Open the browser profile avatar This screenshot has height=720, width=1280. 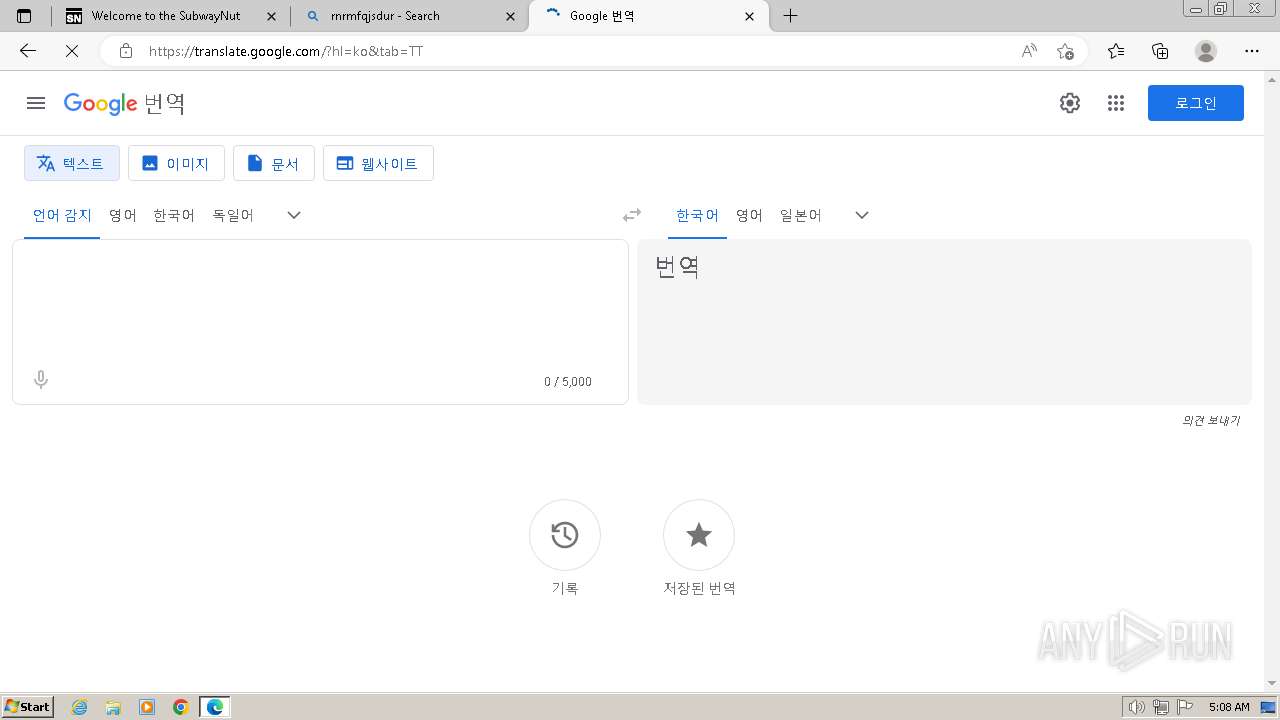[1206, 51]
